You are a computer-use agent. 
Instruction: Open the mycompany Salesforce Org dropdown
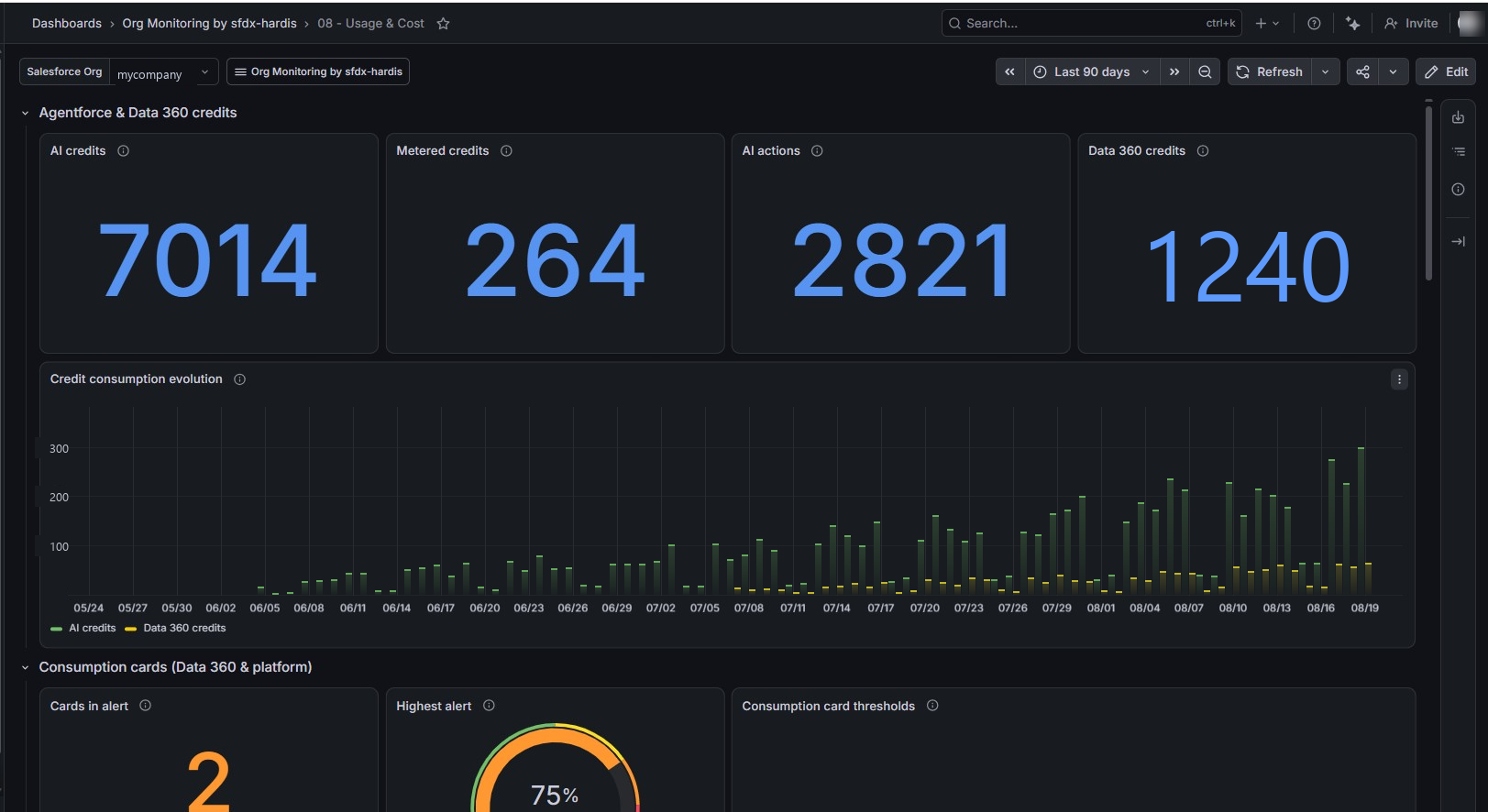click(163, 72)
